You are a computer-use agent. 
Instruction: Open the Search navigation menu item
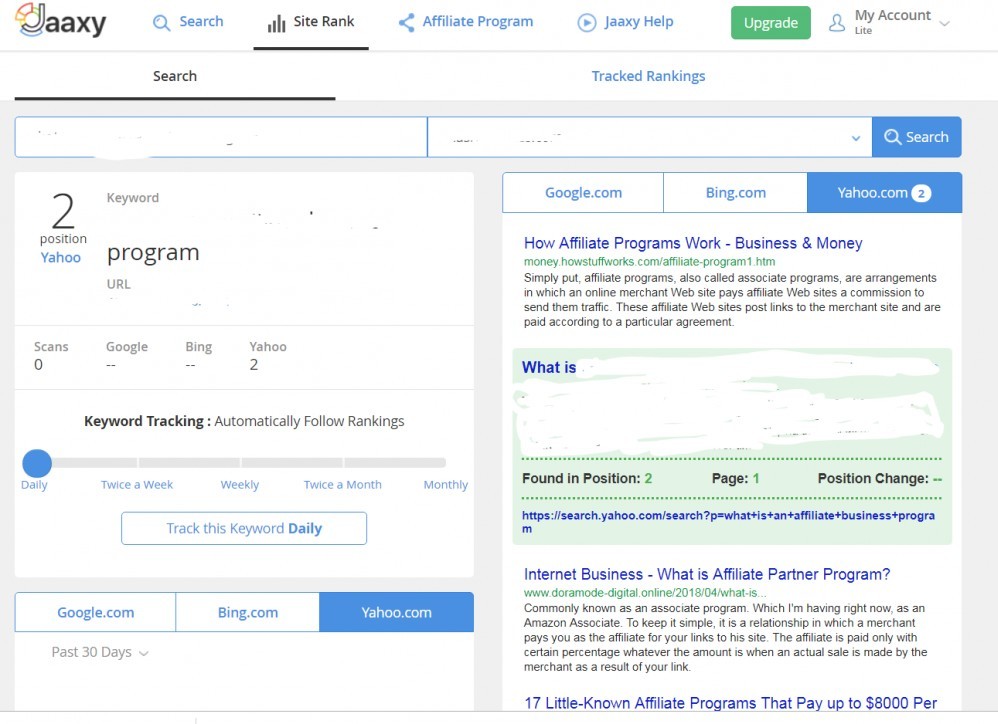click(x=201, y=22)
